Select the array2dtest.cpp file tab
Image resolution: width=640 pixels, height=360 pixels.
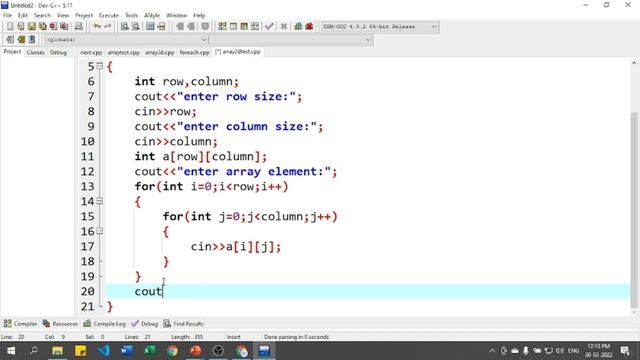point(238,52)
